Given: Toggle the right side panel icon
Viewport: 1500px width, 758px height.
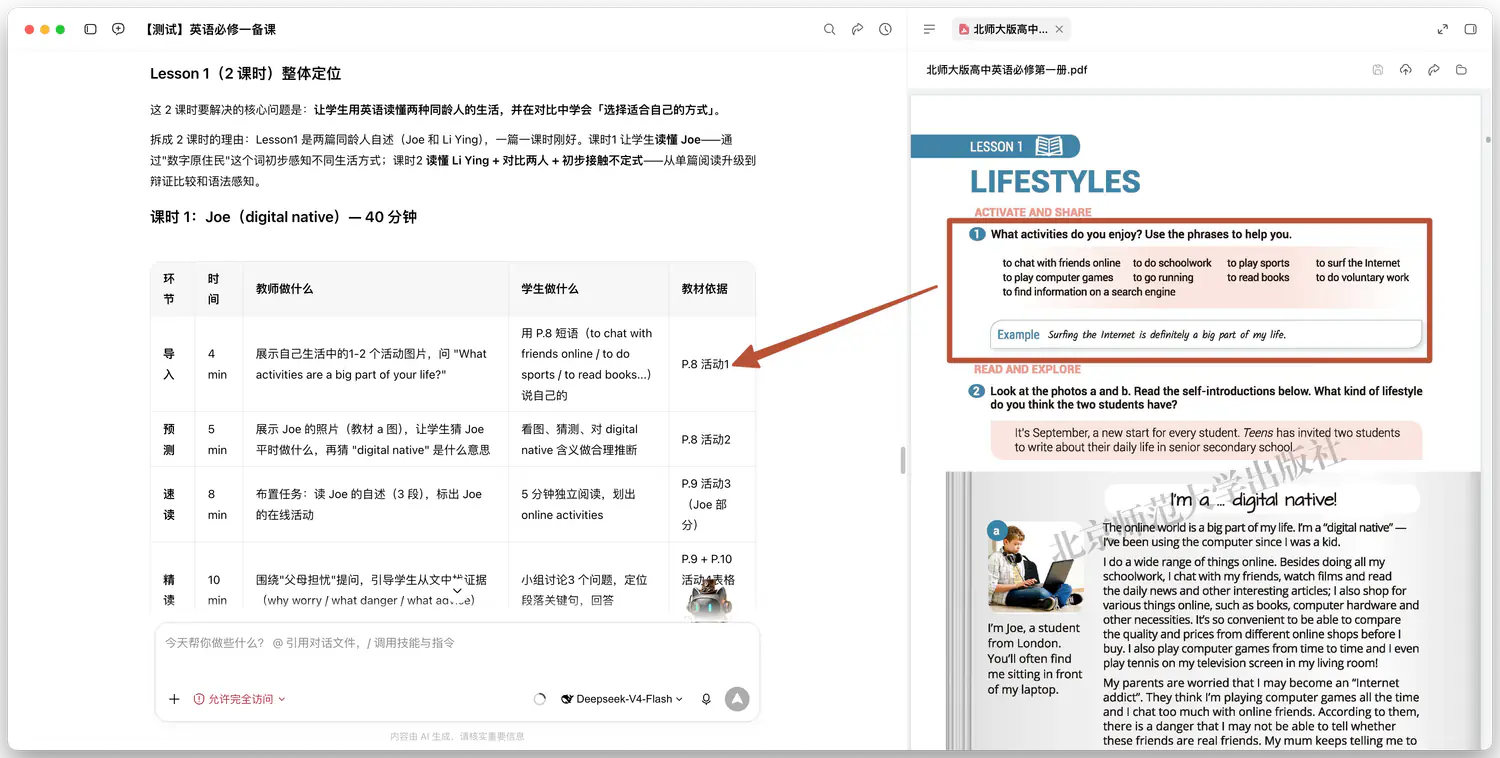Looking at the screenshot, I should (1470, 30).
